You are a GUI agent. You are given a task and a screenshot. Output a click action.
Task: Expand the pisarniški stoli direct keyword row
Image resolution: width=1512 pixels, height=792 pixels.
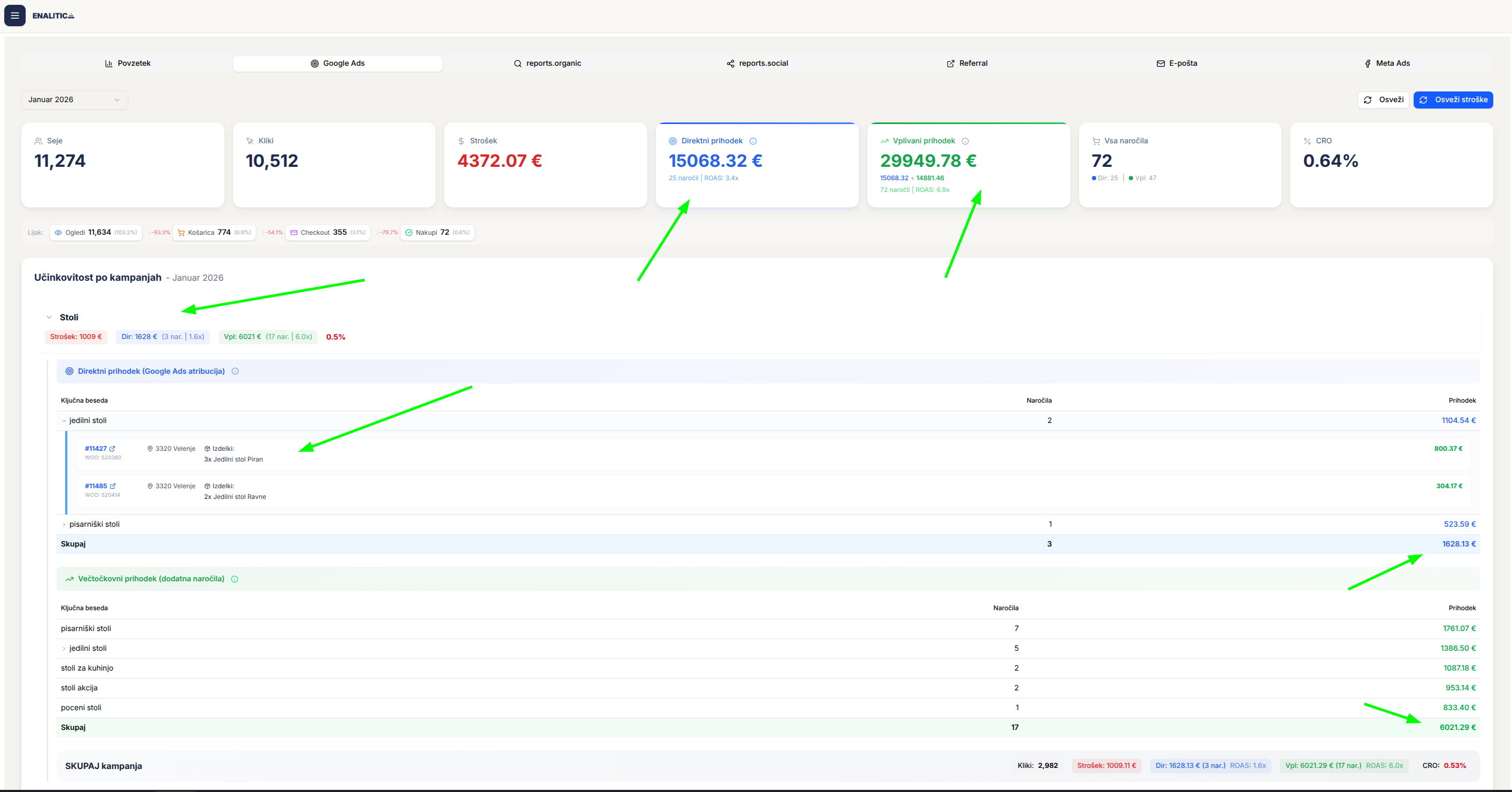click(x=64, y=524)
